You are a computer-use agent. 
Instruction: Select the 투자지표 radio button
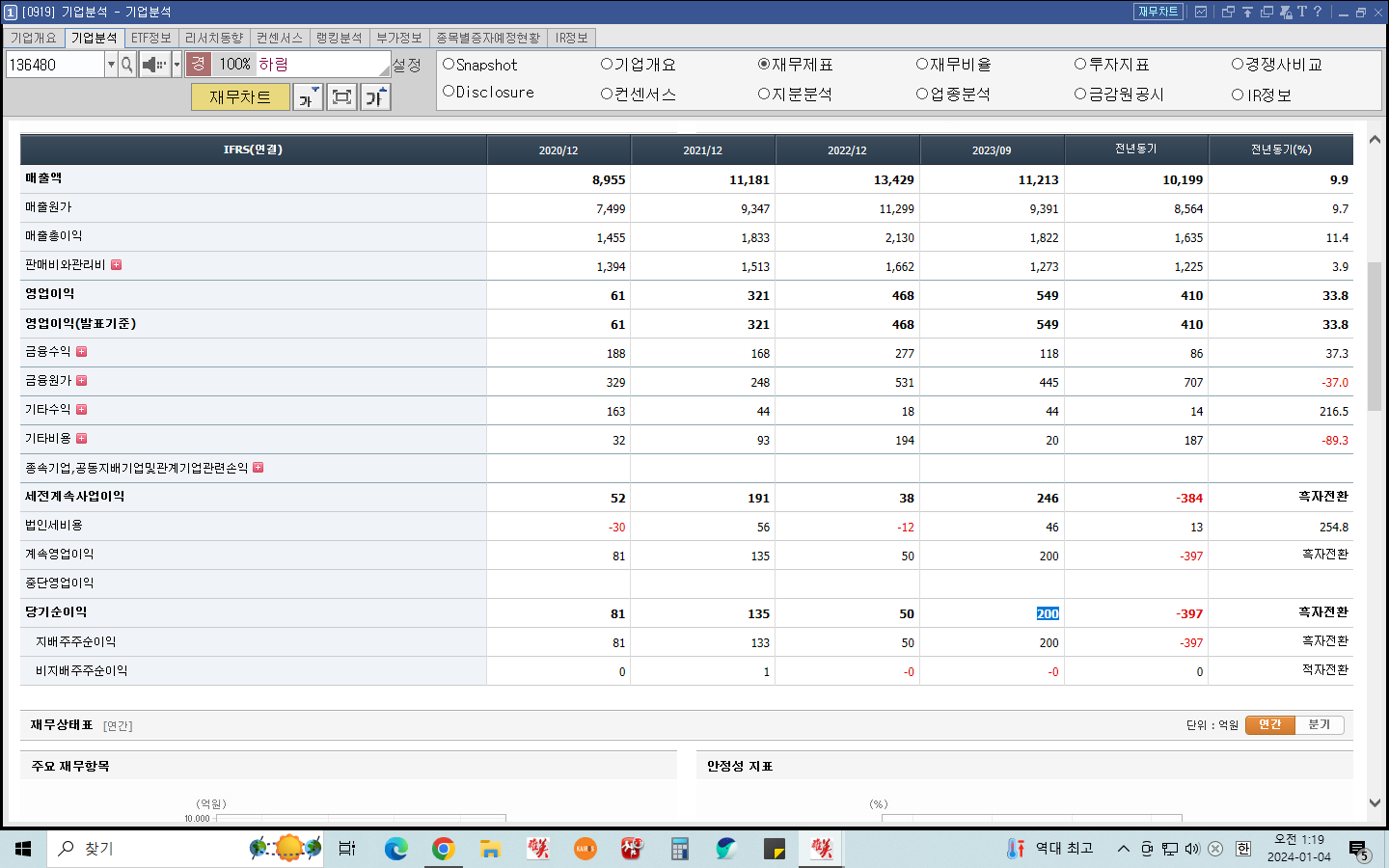[x=1080, y=64]
